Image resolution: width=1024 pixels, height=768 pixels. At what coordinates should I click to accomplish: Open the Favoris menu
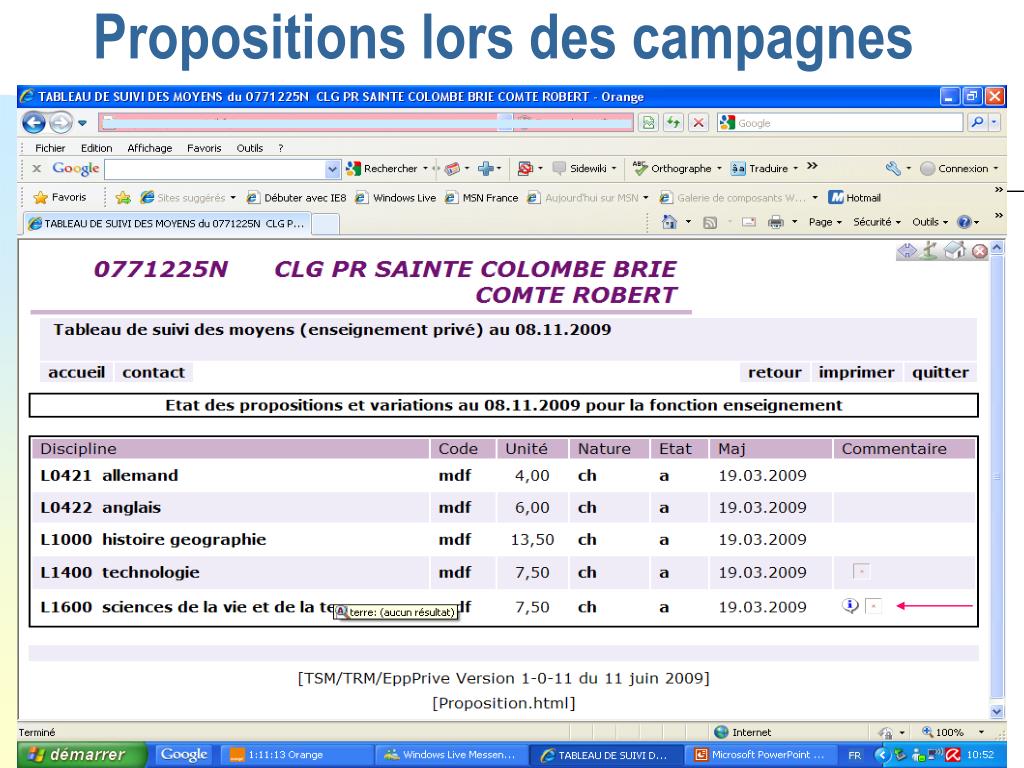pyautogui.click(x=204, y=148)
